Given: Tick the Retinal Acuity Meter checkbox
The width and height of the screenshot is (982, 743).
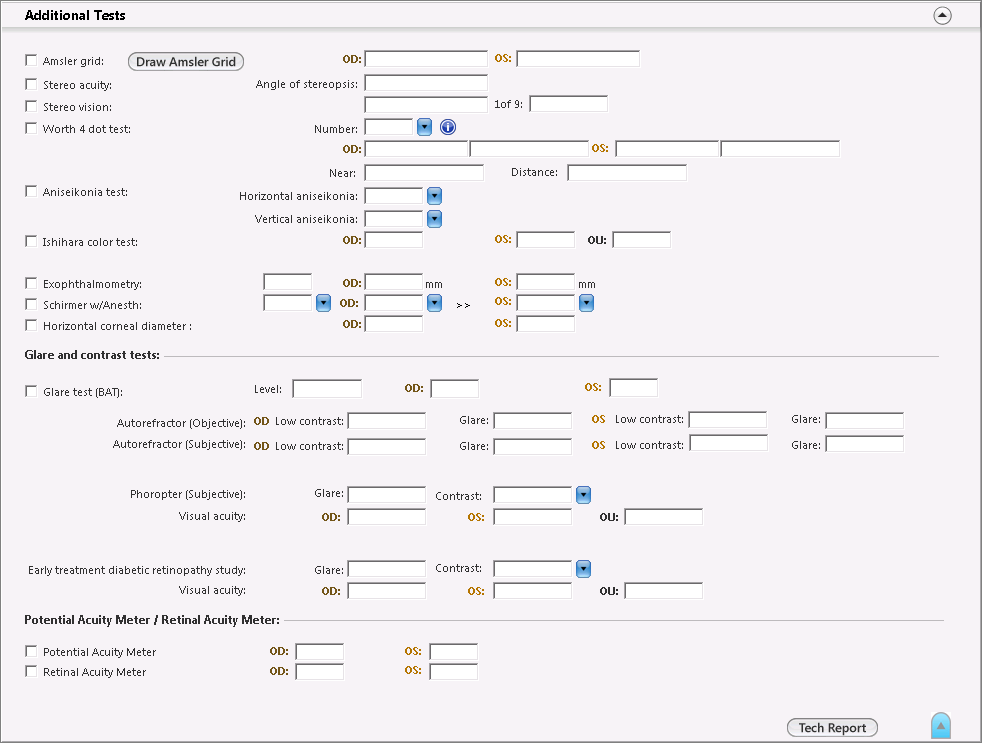Looking at the screenshot, I should pyautogui.click(x=31, y=672).
